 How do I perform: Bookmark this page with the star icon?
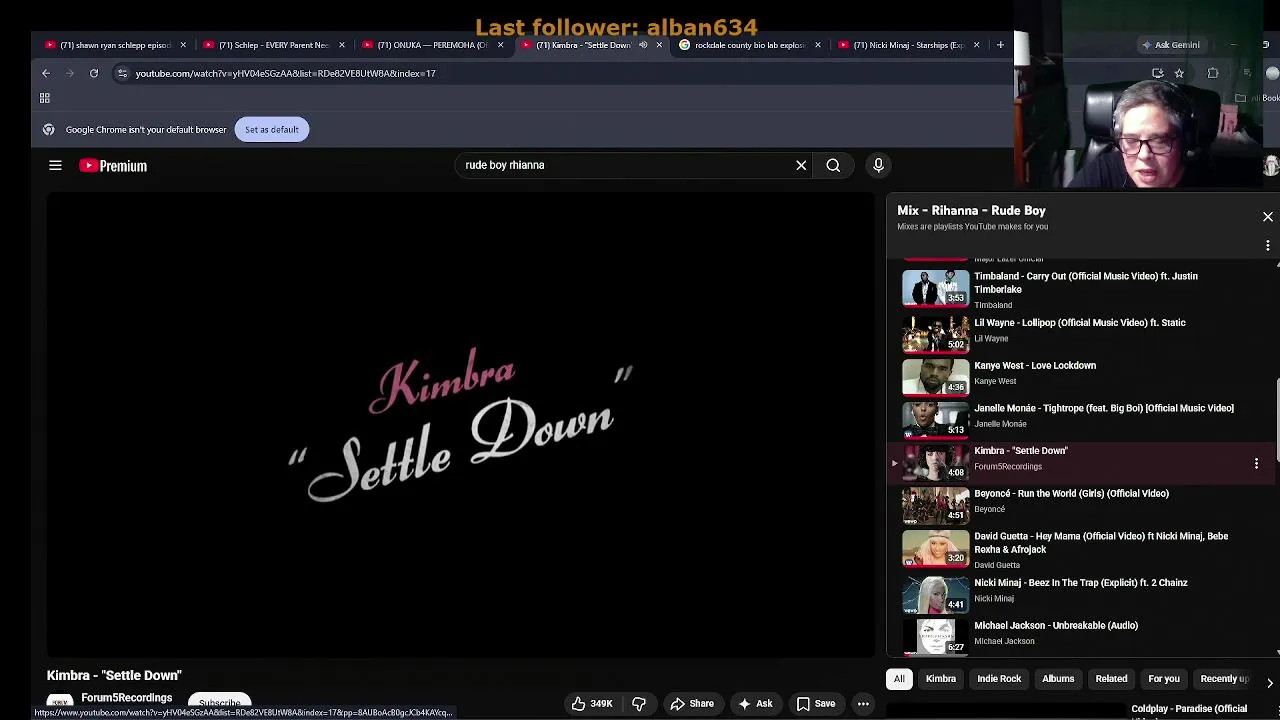coord(1179,73)
